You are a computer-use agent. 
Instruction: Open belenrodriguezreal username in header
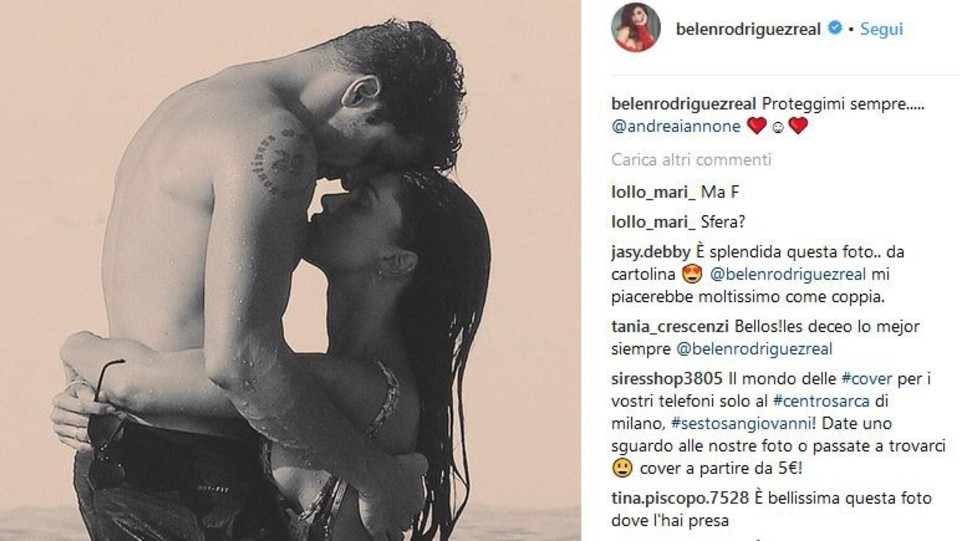748,29
